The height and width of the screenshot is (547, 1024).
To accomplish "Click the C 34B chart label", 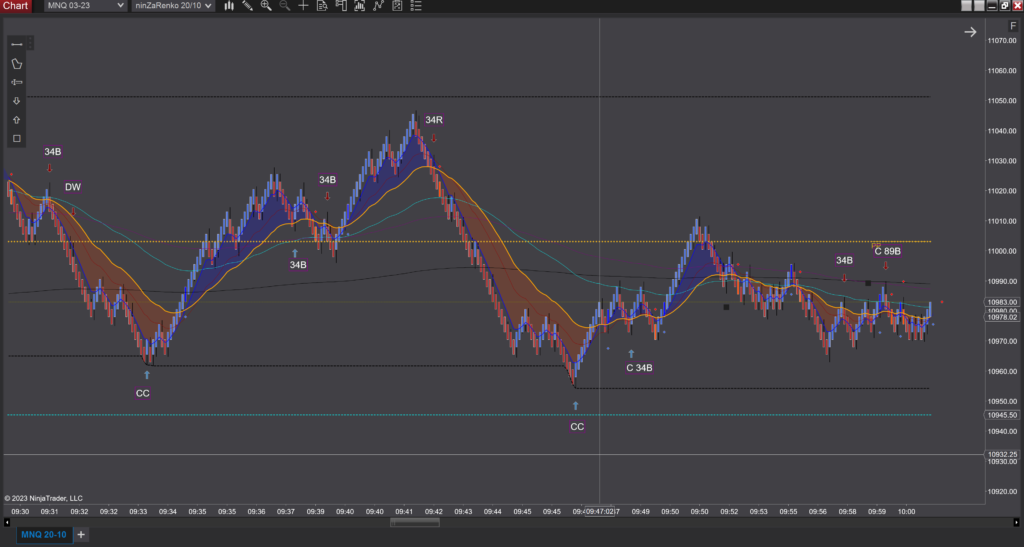I will [x=639, y=367].
